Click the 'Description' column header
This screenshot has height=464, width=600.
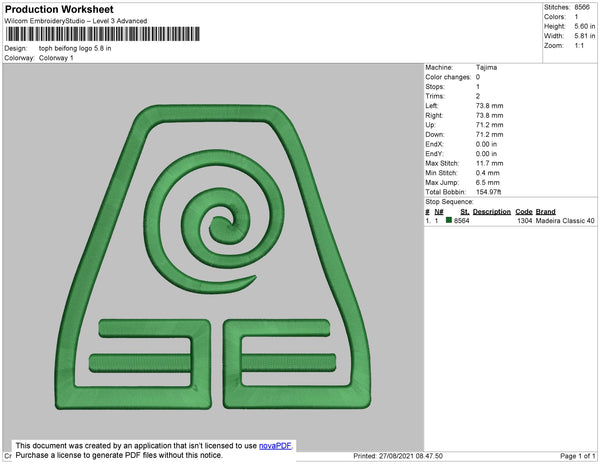pyautogui.click(x=492, y=212)
